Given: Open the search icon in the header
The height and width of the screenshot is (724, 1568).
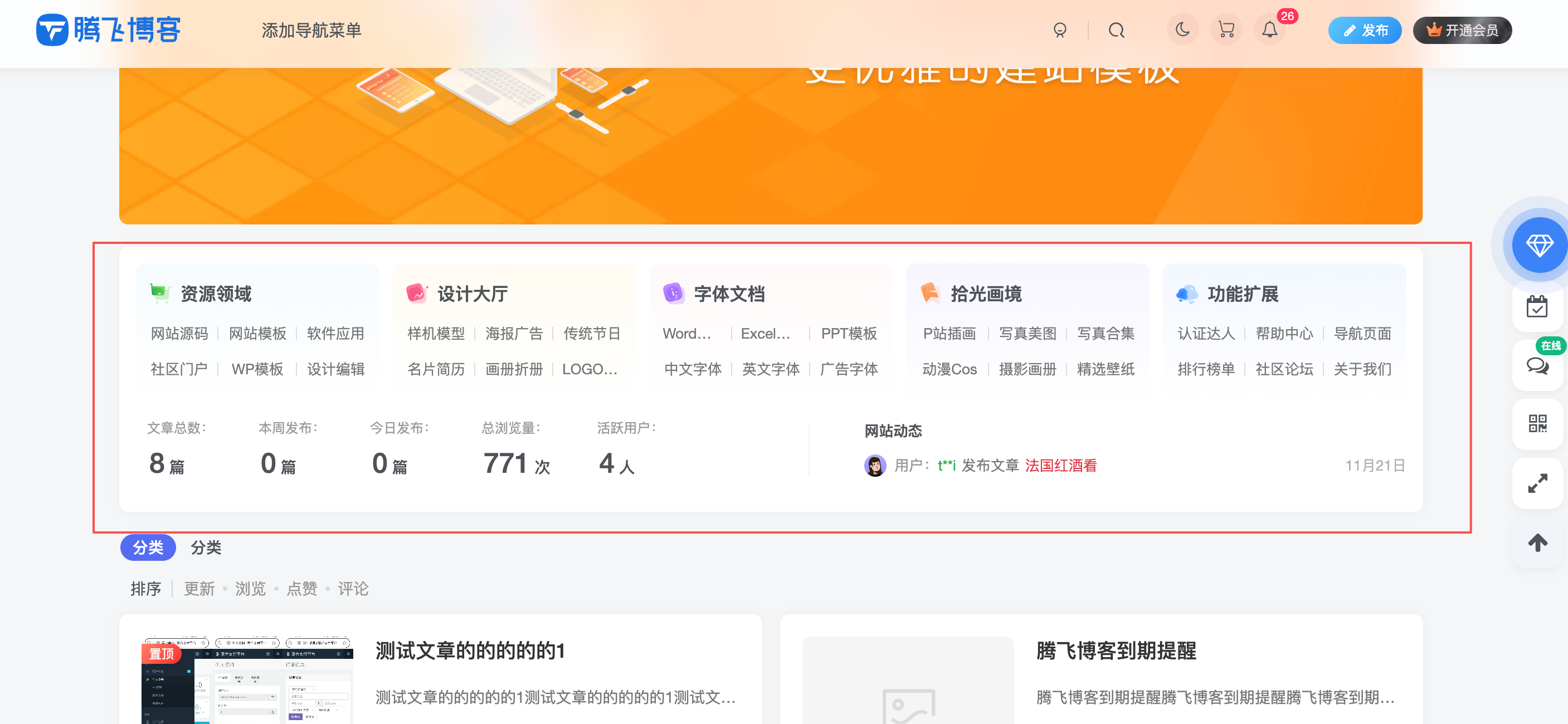Looking at the screenshot, I should [x=1116, y=30].
